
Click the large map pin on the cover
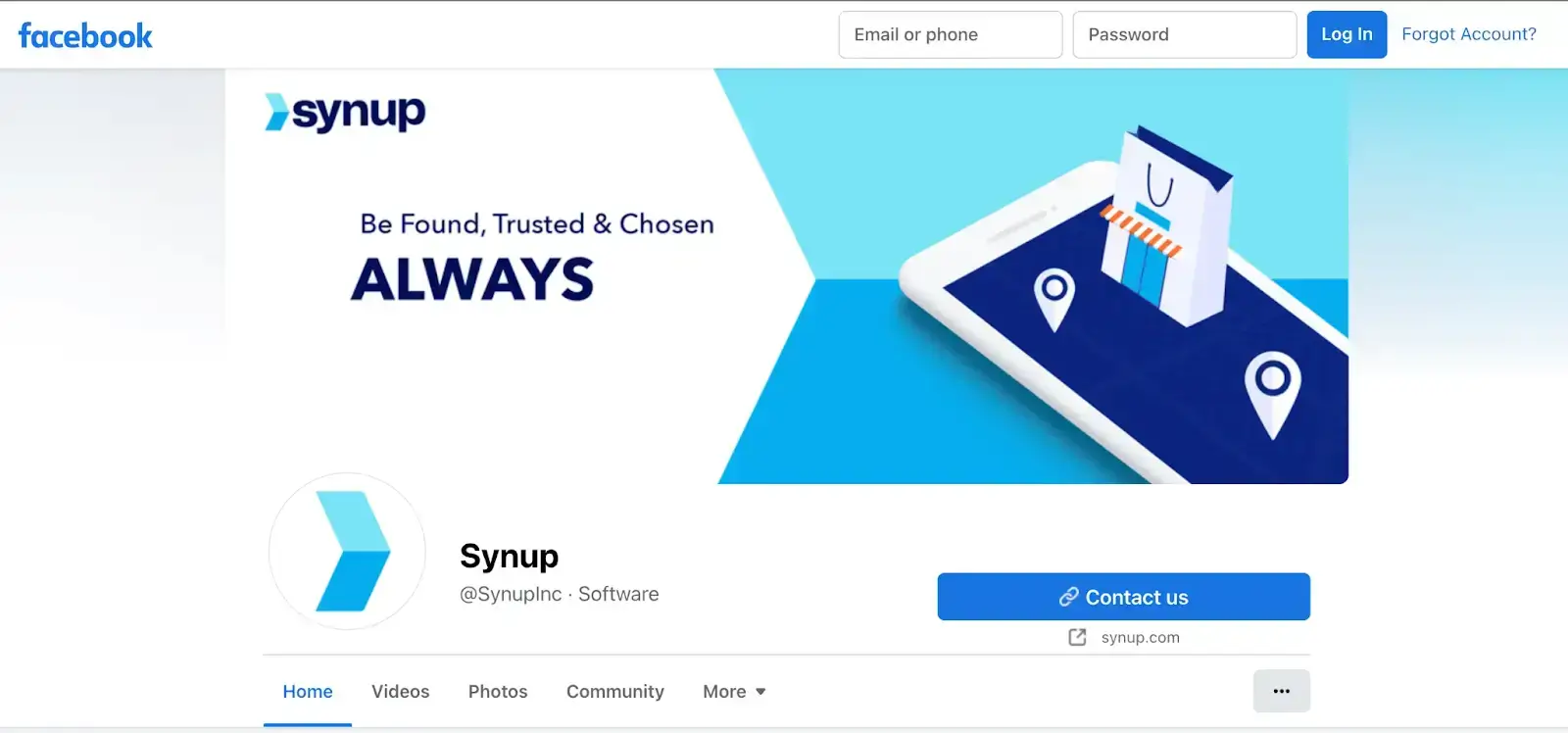(1272, 394)
